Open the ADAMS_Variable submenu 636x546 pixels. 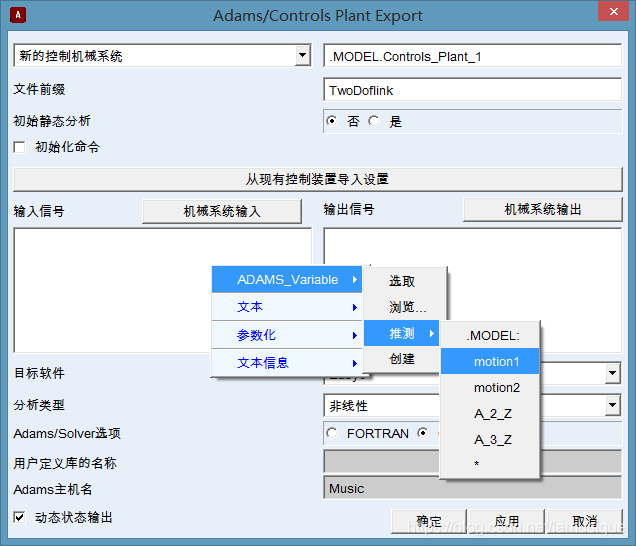(287, 279)
